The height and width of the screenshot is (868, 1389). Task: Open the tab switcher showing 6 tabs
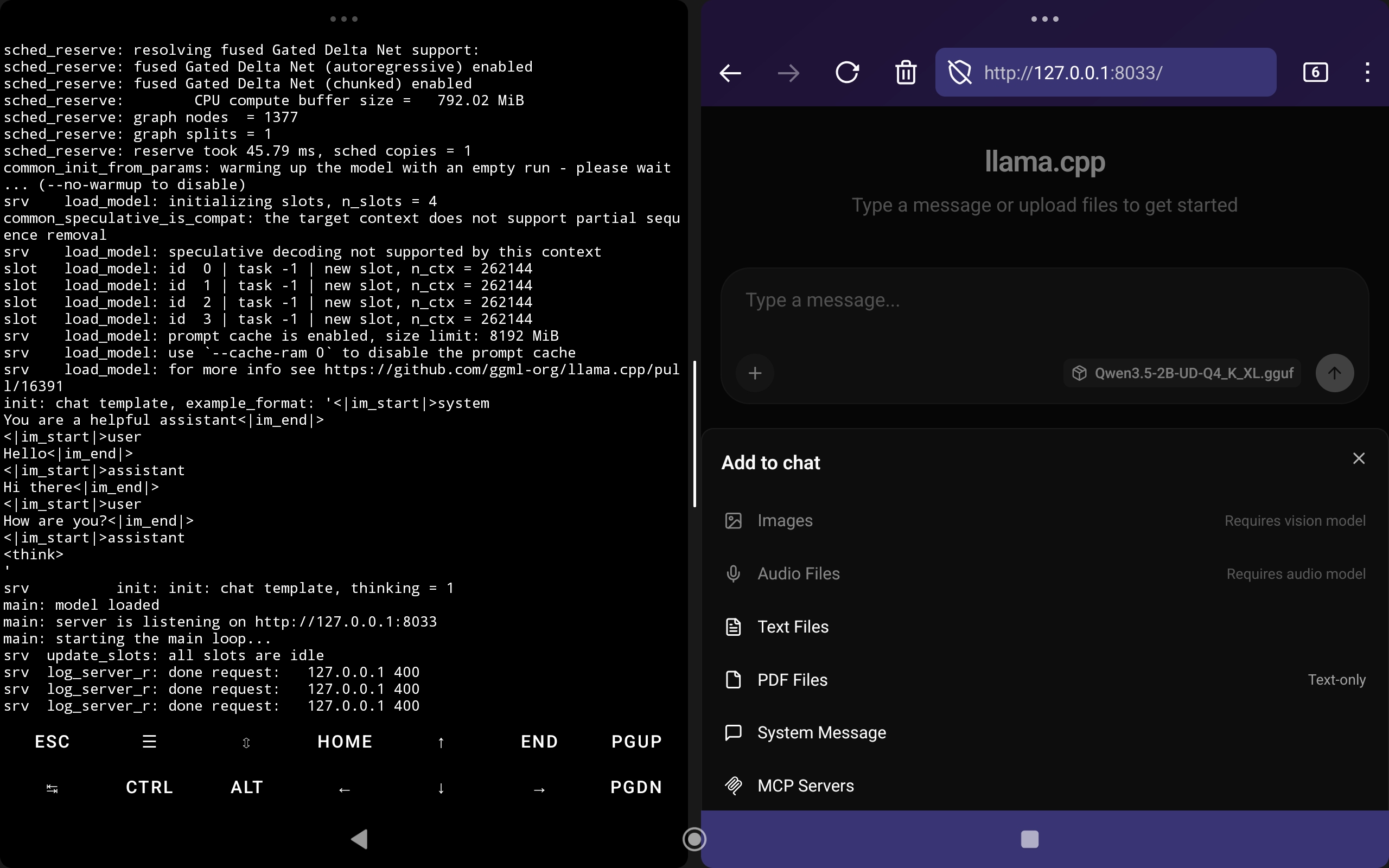[x=1315, y=72]
